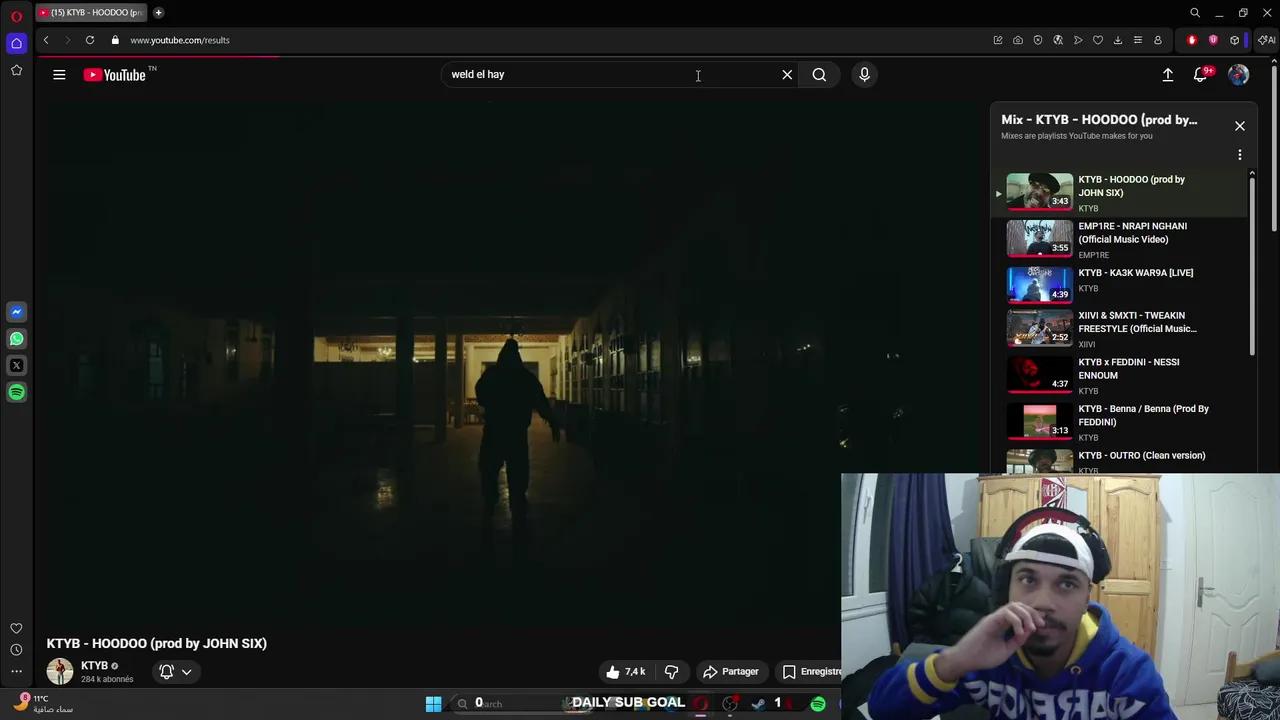Screen dimensions: 1280x720
Task: Open the KTYB channel name link
Action: (94, 665)
